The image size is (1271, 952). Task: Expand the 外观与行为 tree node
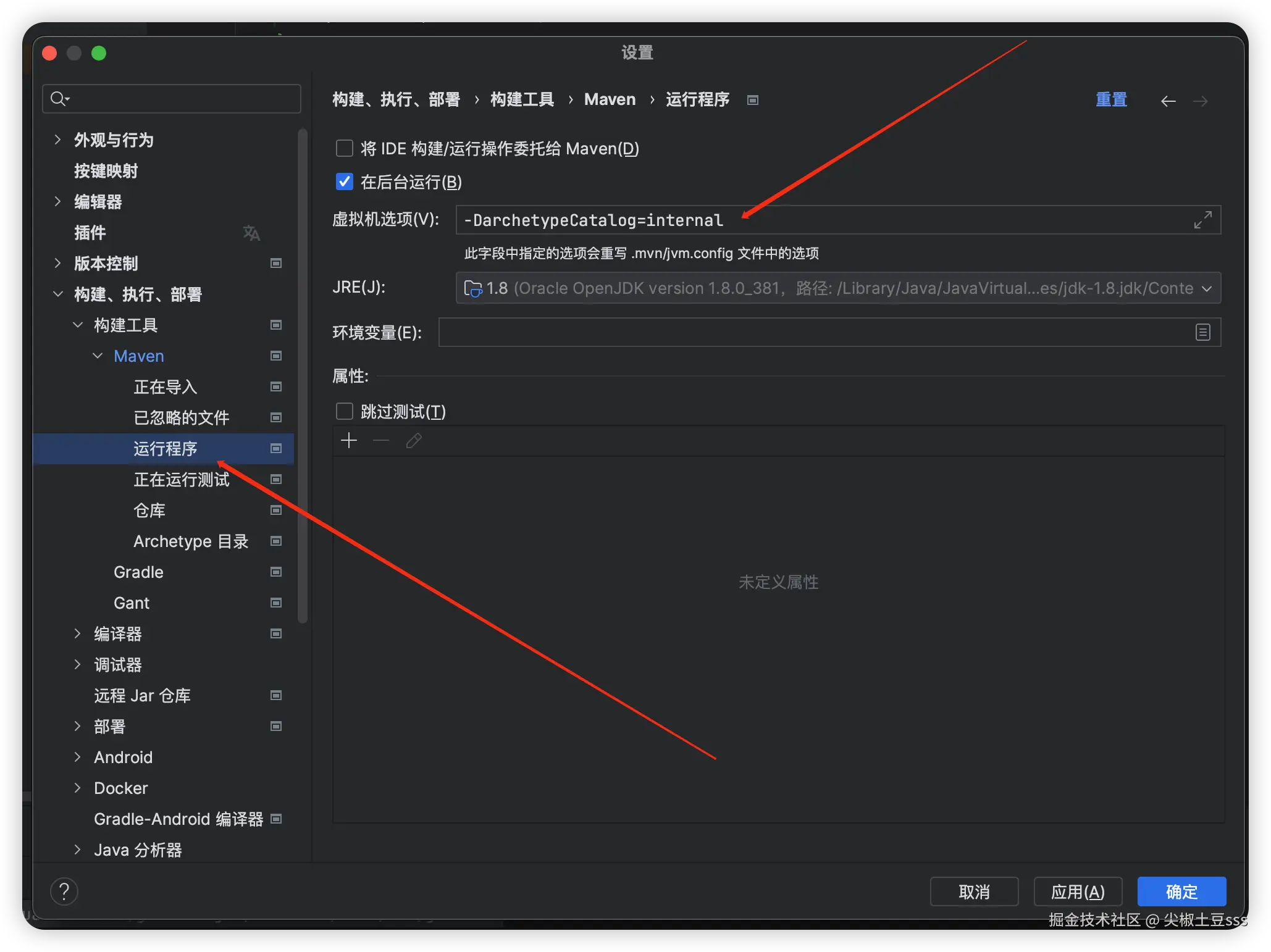(57, 140)
